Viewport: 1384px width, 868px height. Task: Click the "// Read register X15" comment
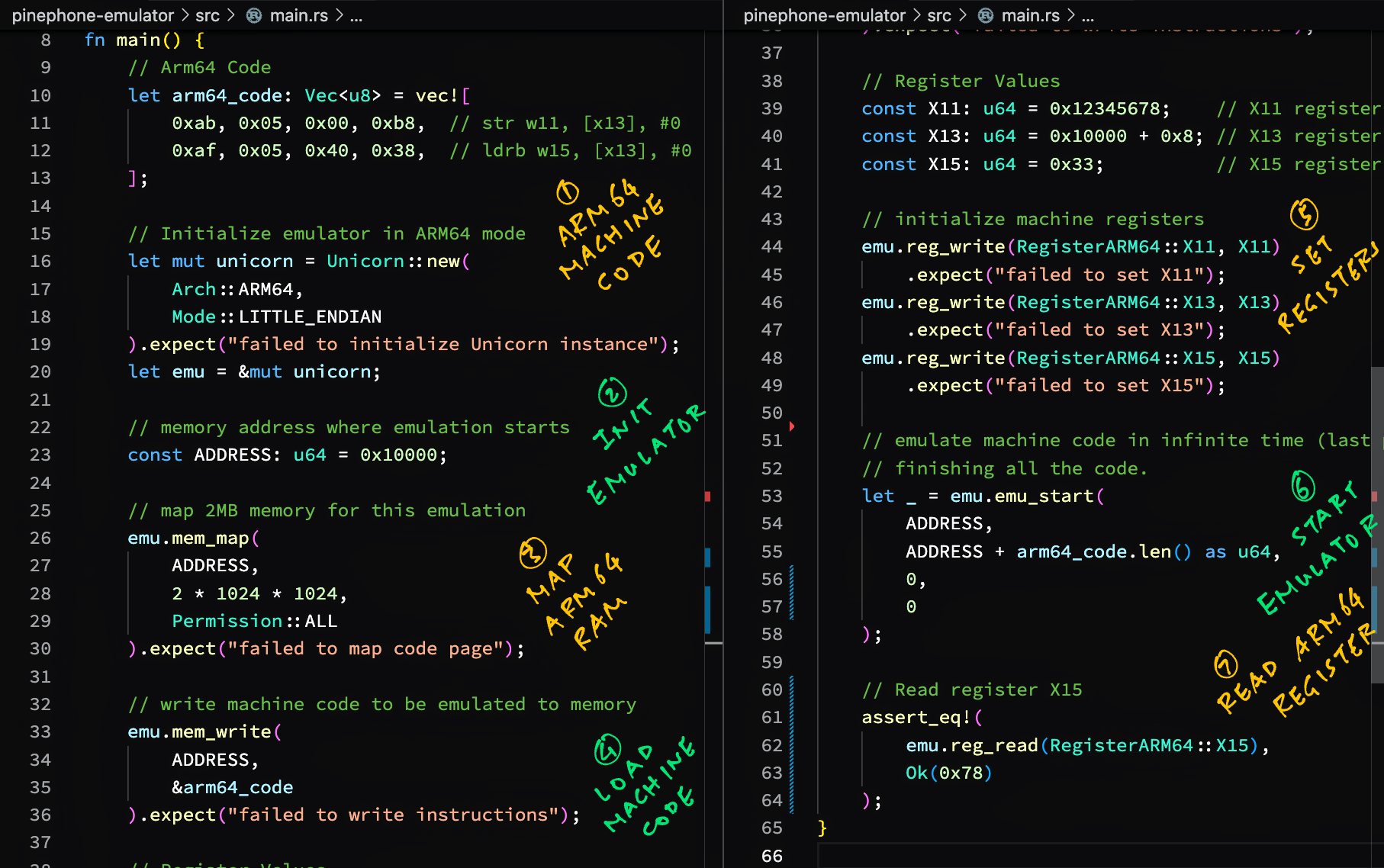972,690
